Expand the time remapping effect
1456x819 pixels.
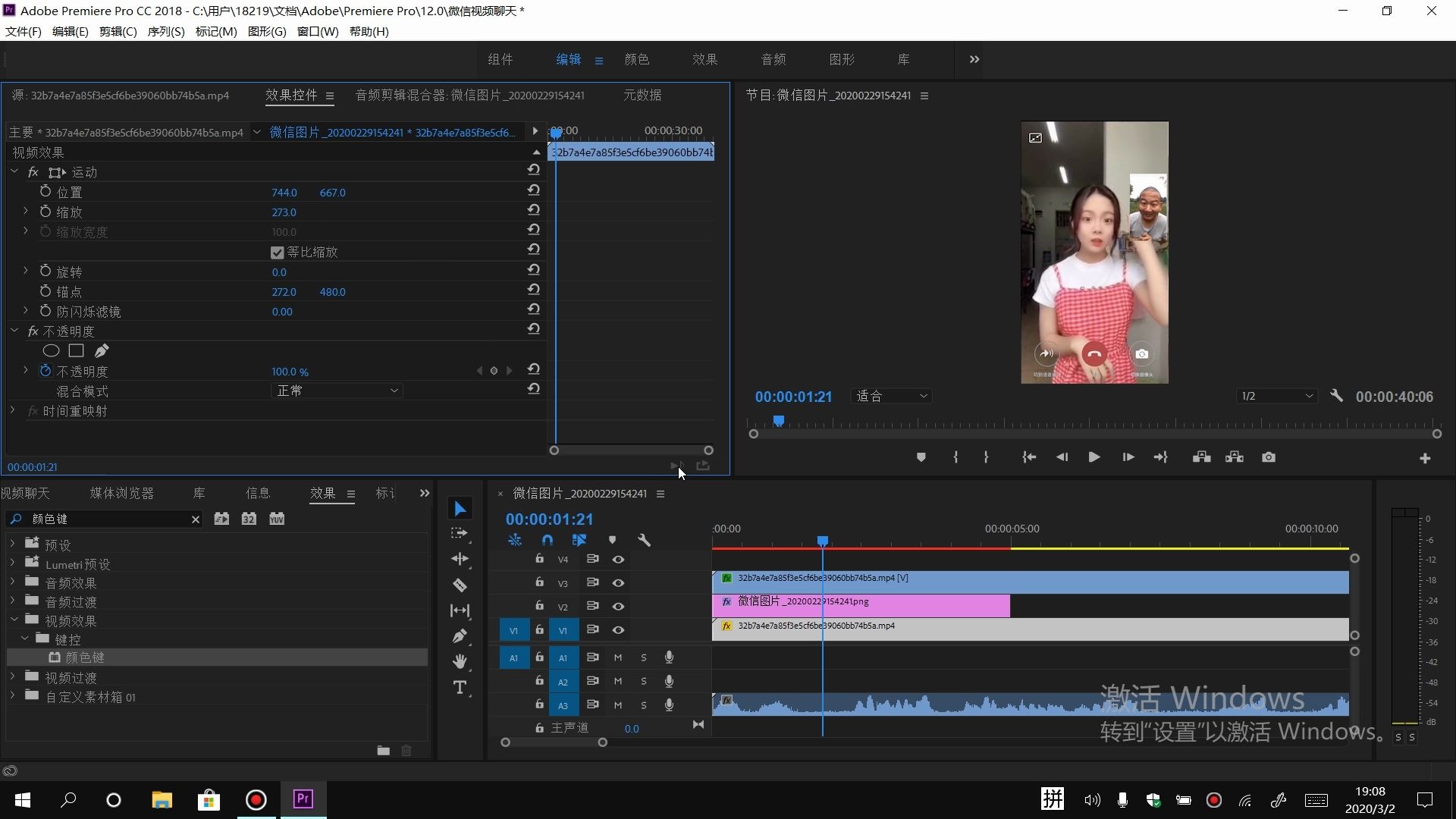click(x=12, y=410)
